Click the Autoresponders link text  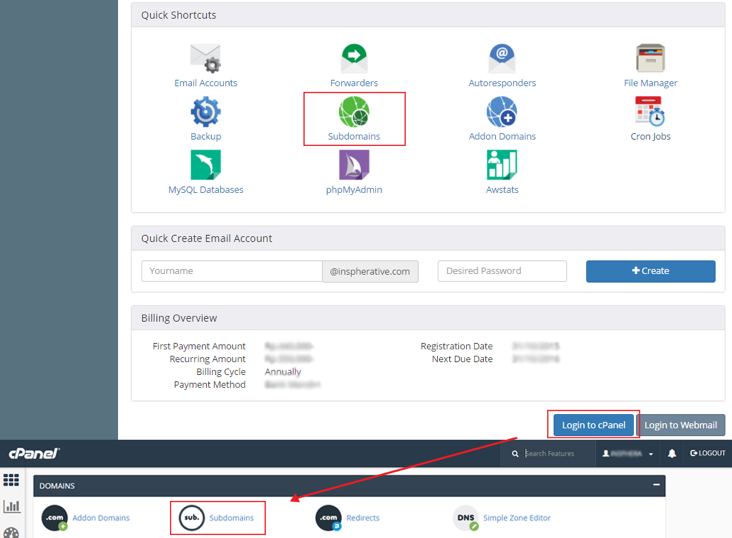(x=502, y=83)
